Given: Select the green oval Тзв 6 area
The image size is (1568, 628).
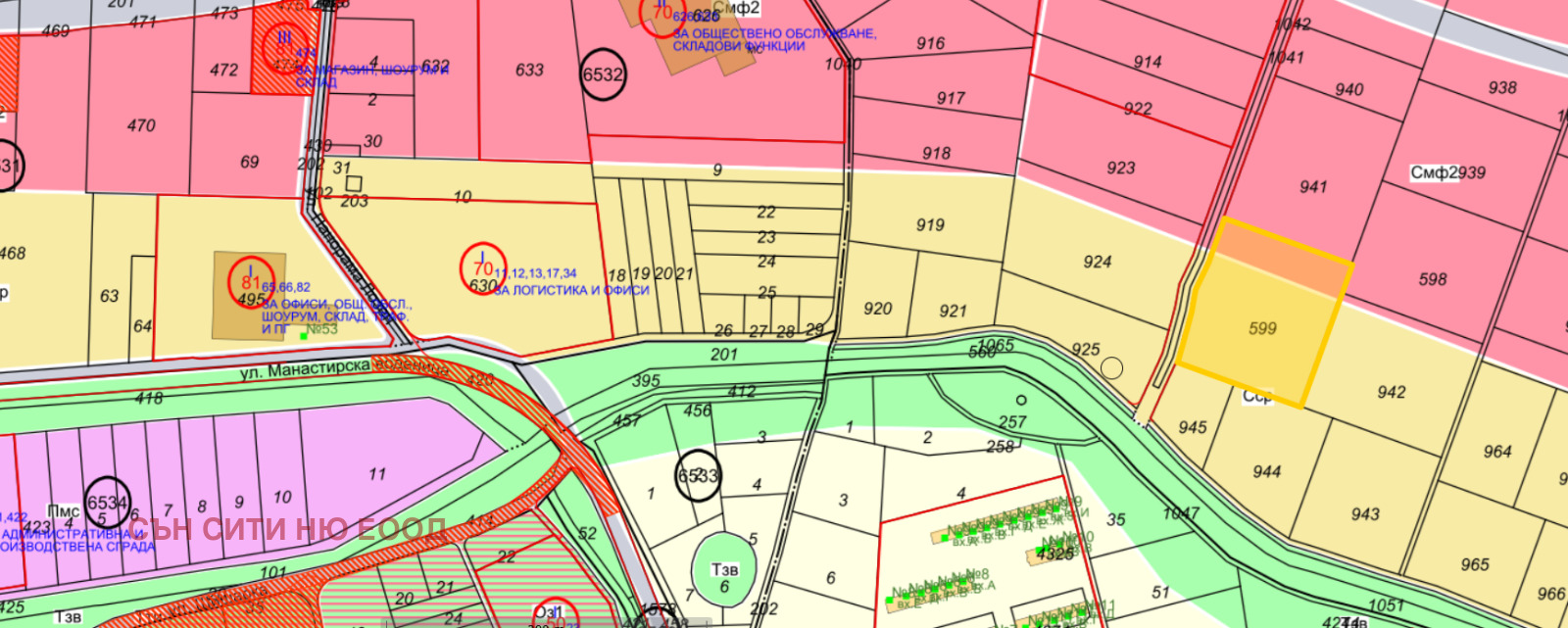Looking at the screenshot, I should pyautogui.click(x=724, y=570).
